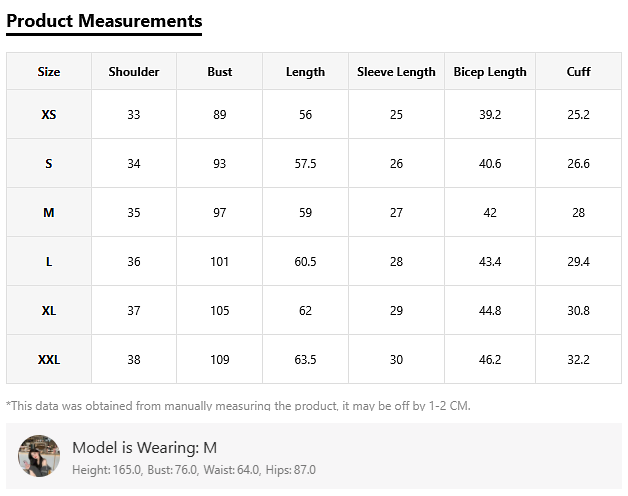Click the XS bust value 89
Screen dimensions: 628x496
[x=220, y=115]
